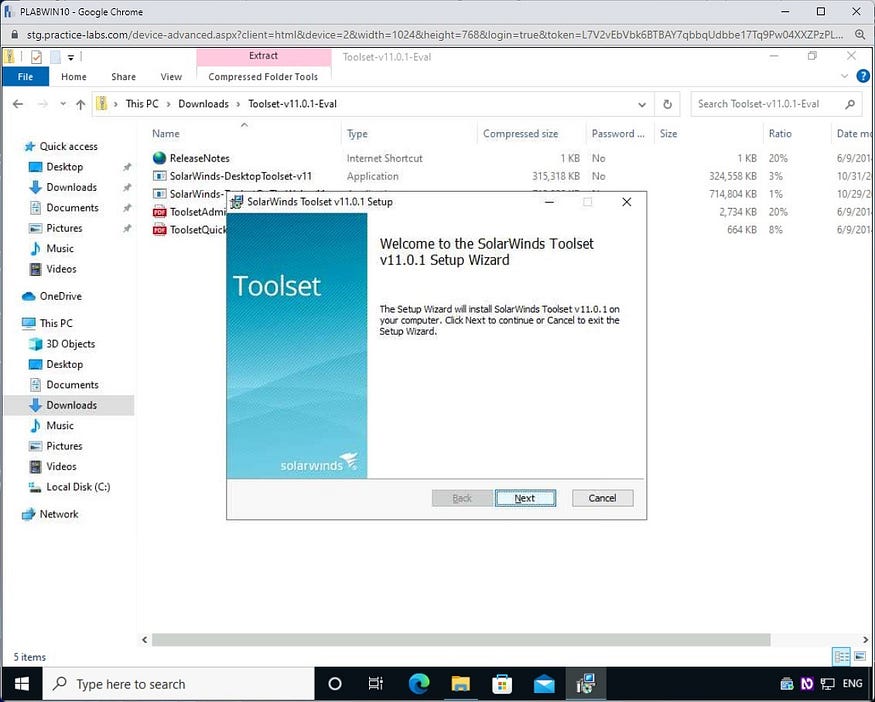
Task: Click Downloads in the address breadcrumb
Action: [x=203, y=104]
